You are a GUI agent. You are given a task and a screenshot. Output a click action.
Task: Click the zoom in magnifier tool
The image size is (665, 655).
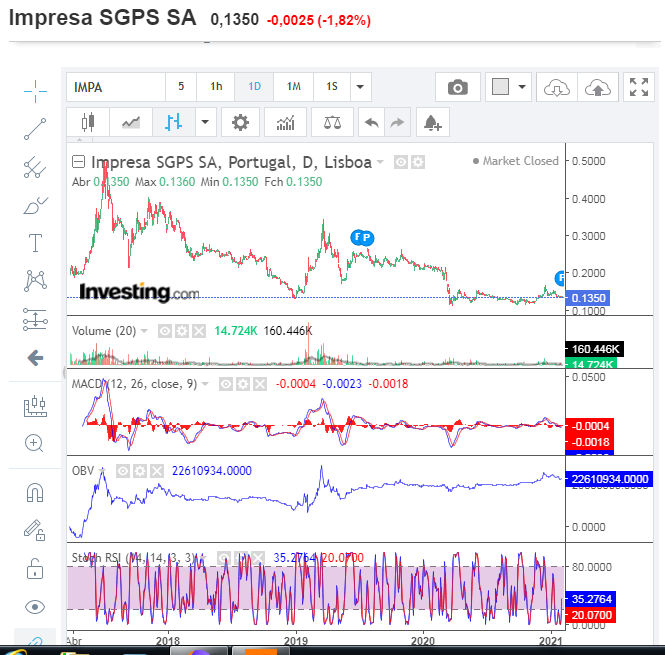coord(34,444)
